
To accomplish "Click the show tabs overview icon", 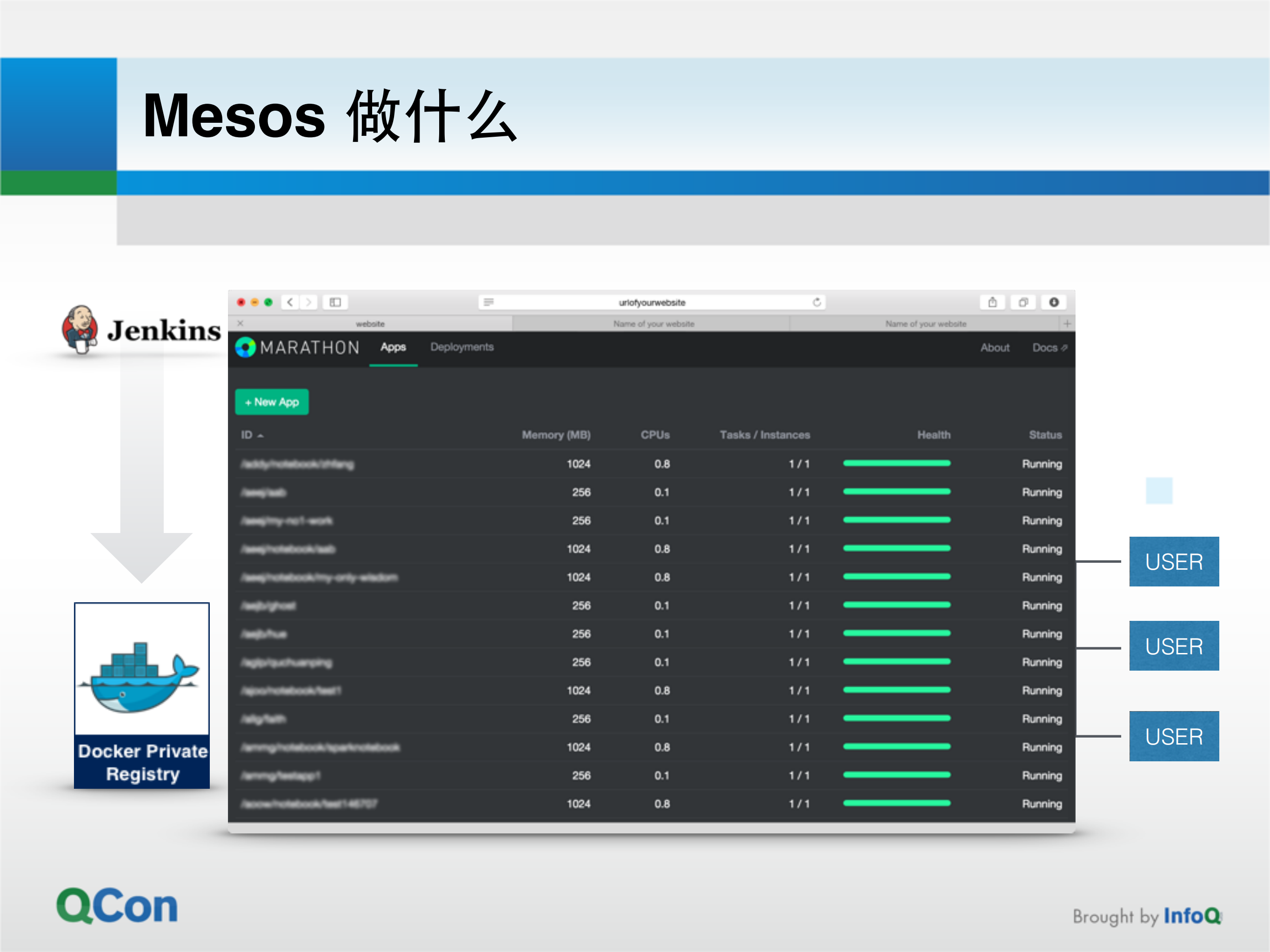I will pos(1023,302).
